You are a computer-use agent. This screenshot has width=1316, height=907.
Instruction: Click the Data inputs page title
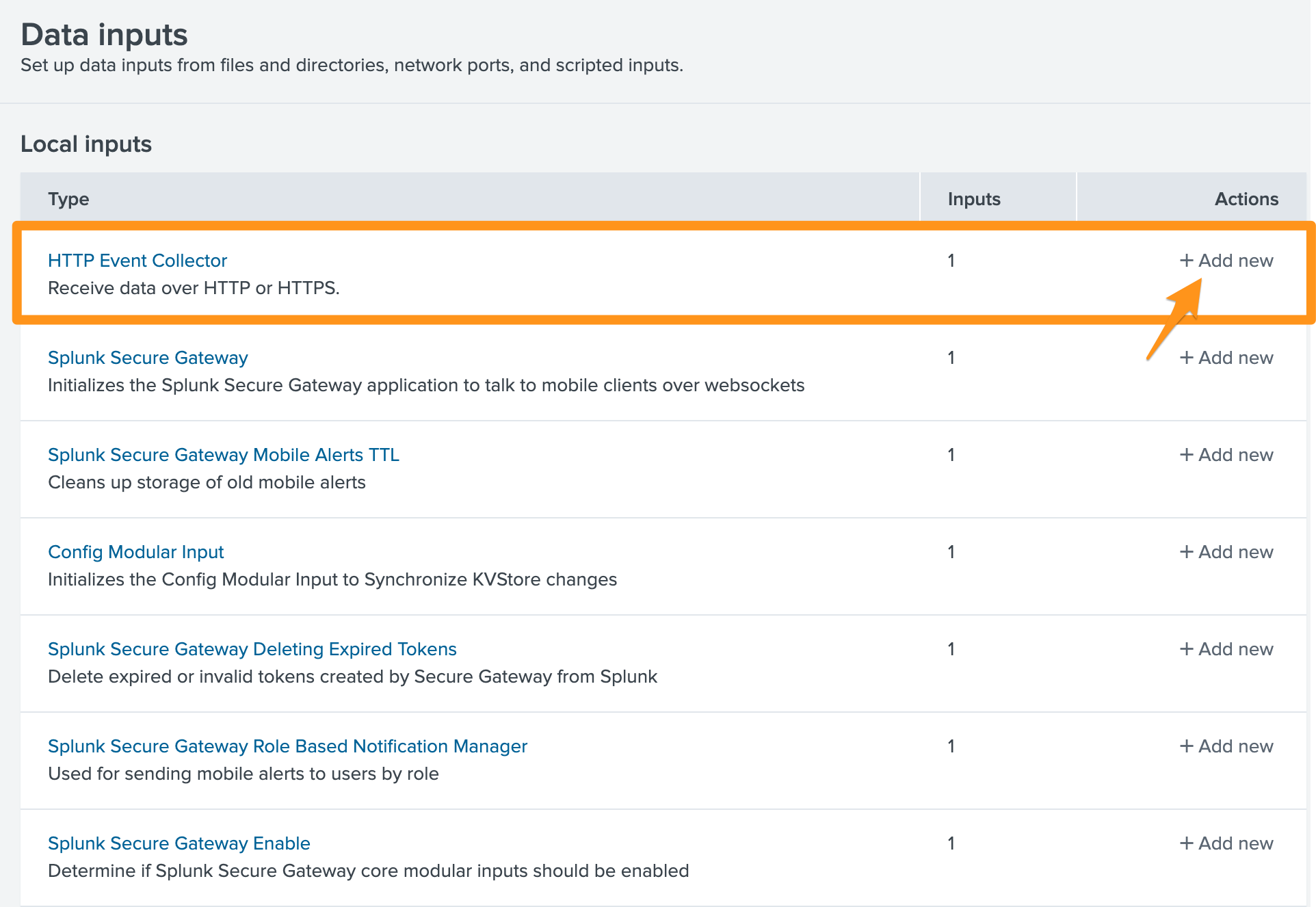pyautogui.click(x=104, y=35)
